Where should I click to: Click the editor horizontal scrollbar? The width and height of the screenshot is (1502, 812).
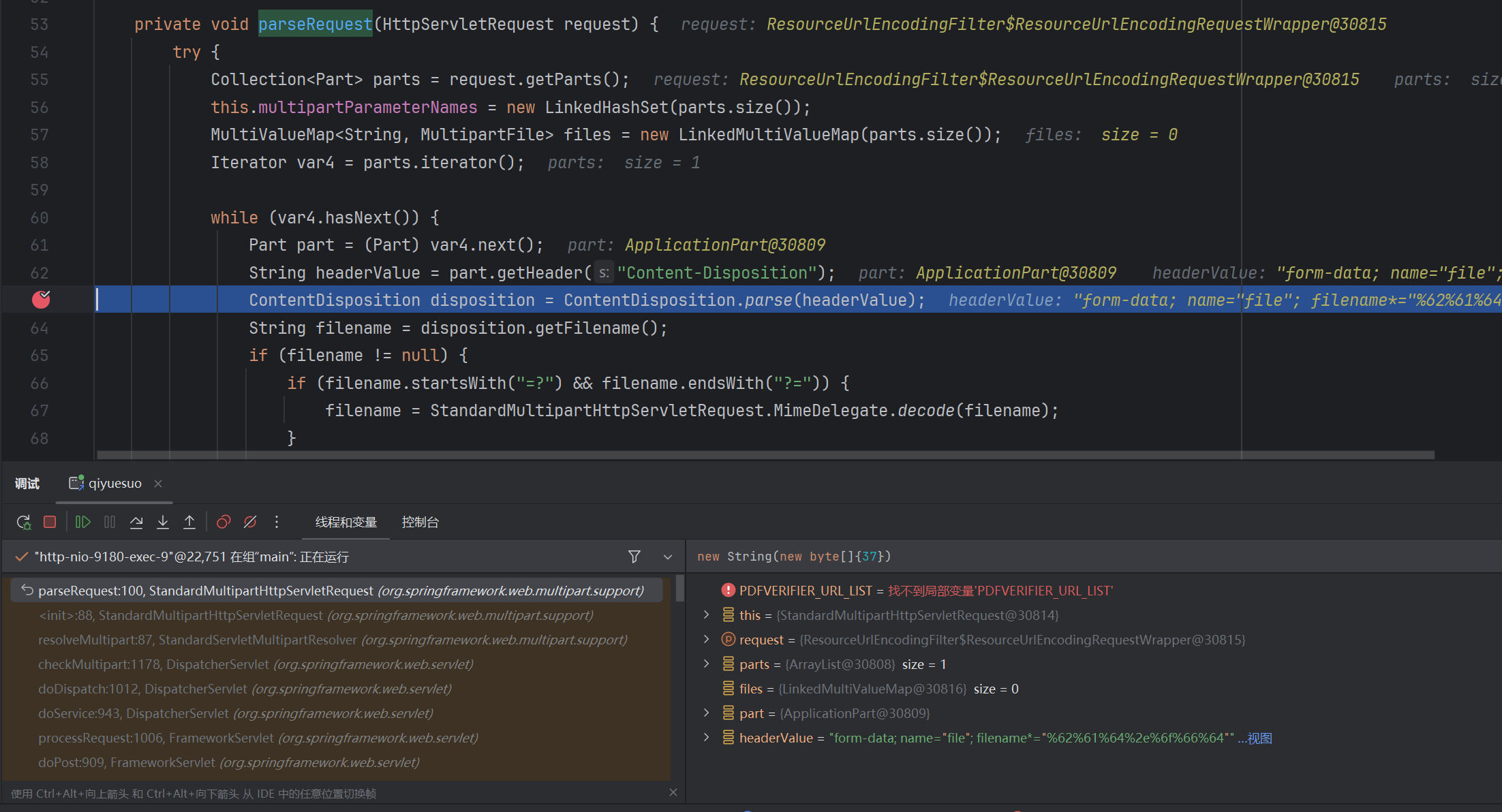pyautogui.click(x=765, y=454)
